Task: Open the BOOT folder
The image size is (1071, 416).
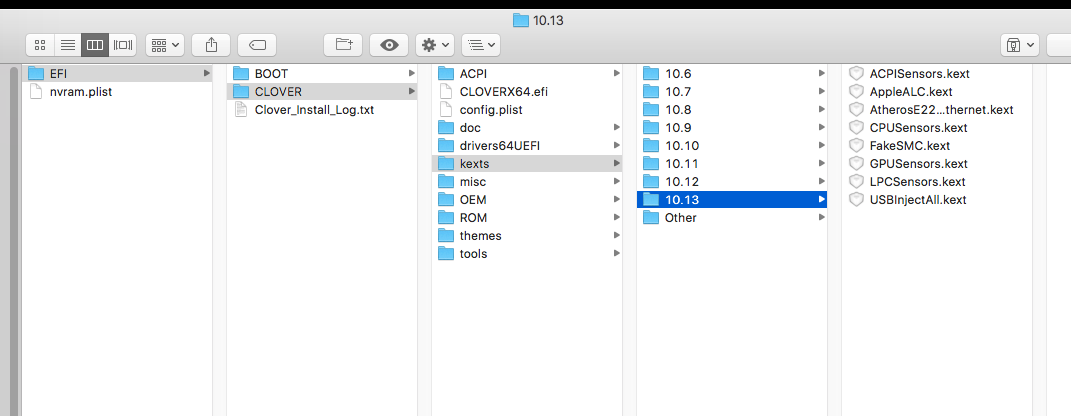Action: point(322,73)
